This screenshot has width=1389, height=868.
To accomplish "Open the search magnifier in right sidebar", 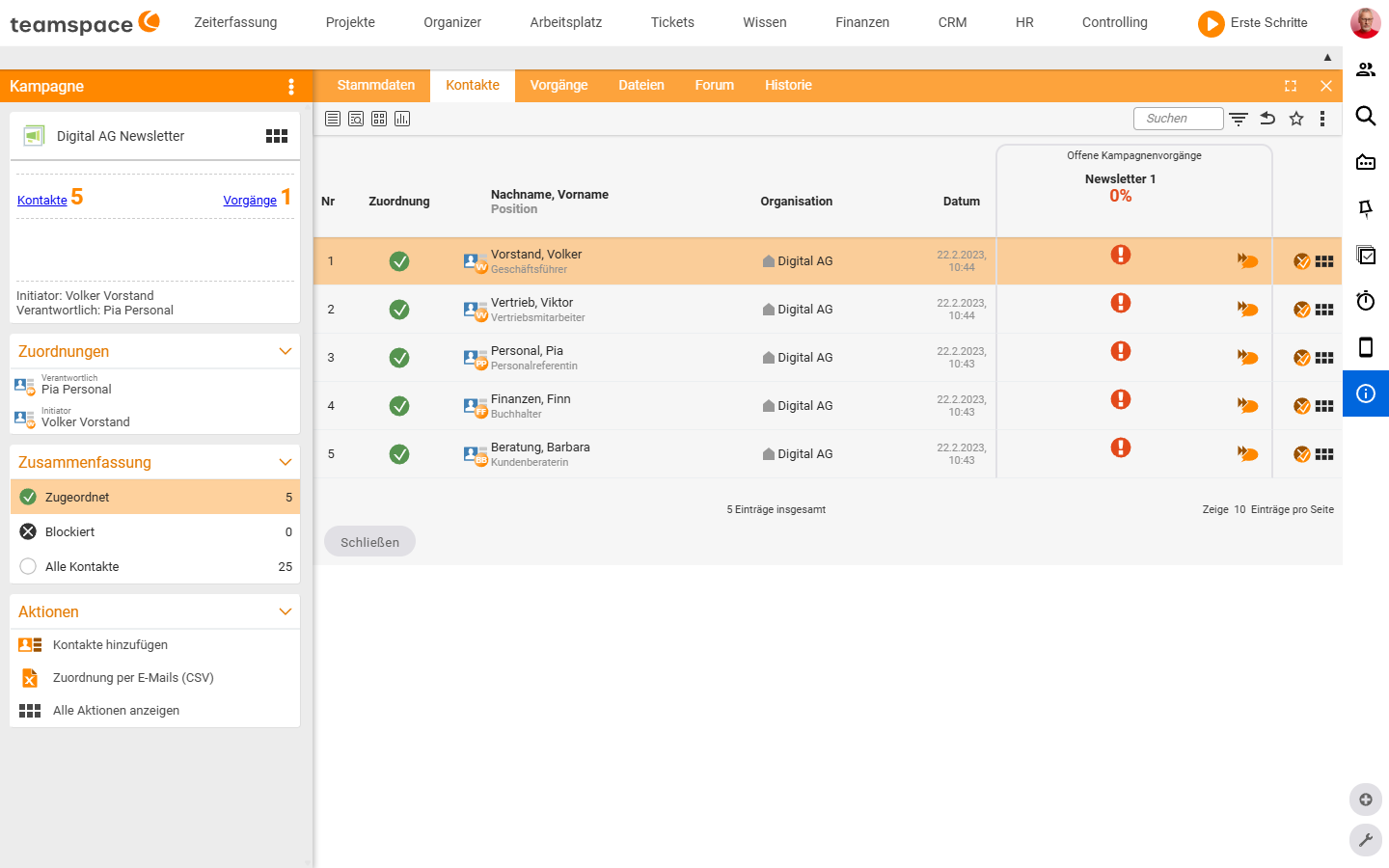I will tap(1365, 116).
